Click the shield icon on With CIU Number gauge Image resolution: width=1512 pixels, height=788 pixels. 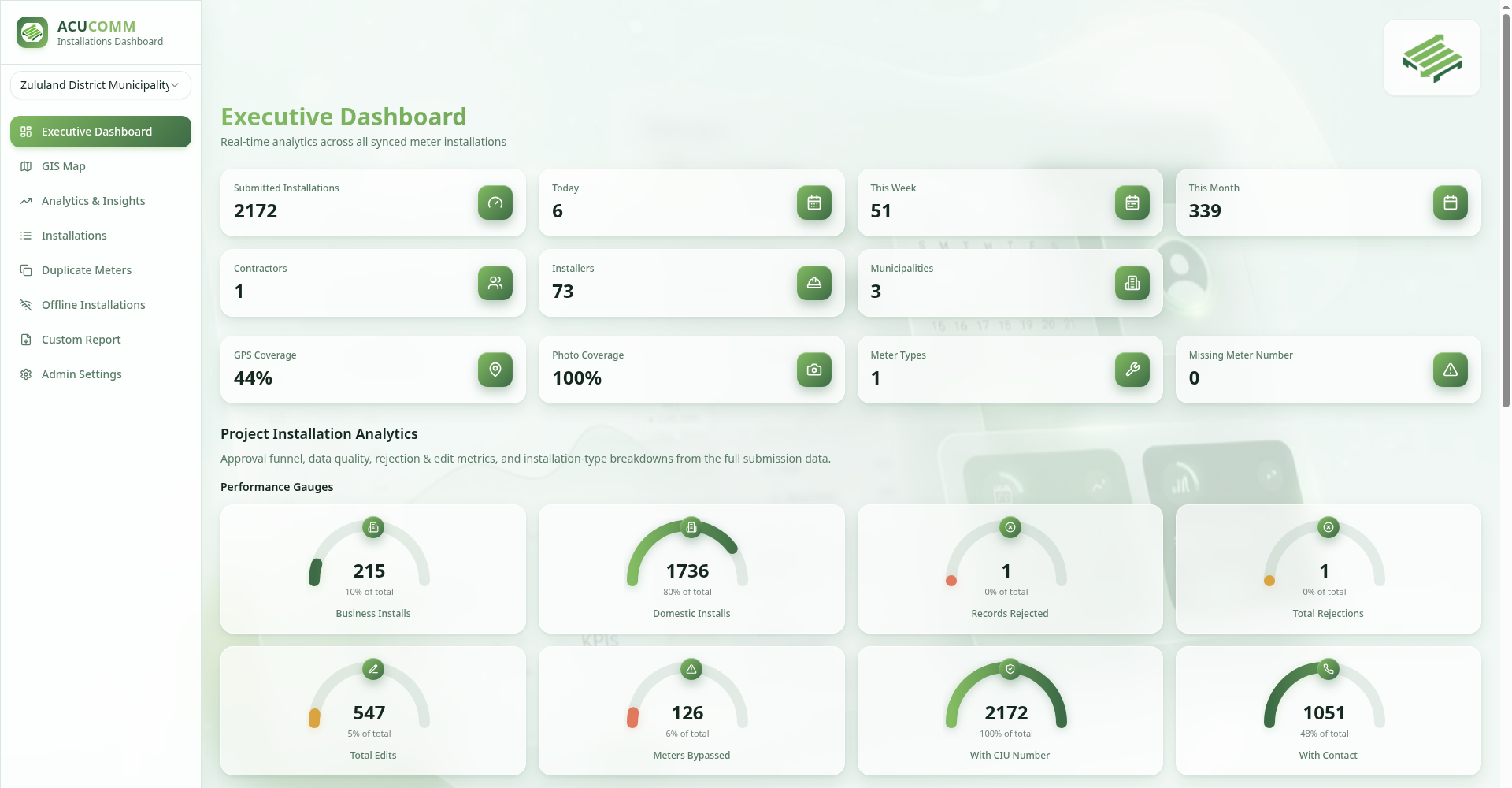coord(1010,669)
